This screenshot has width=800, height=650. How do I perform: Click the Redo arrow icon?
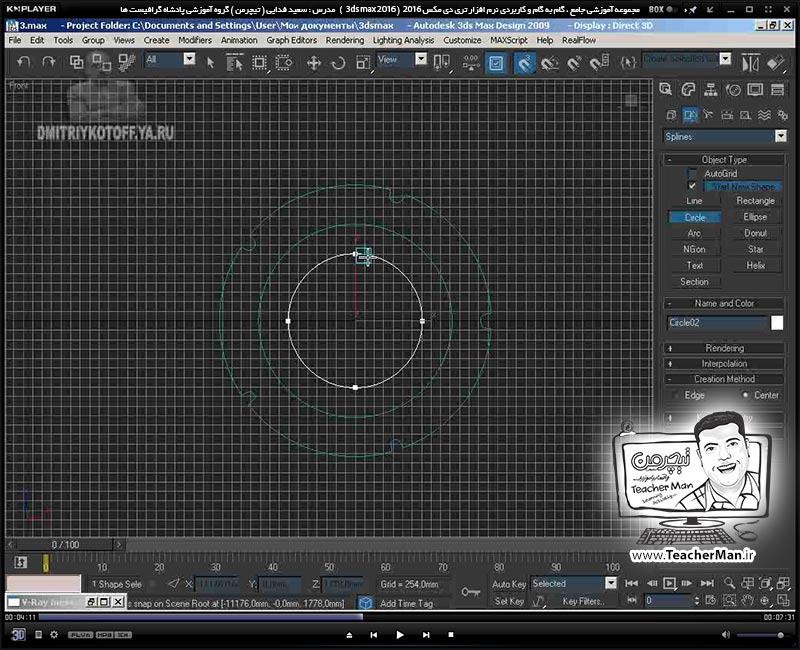[48, 62]
